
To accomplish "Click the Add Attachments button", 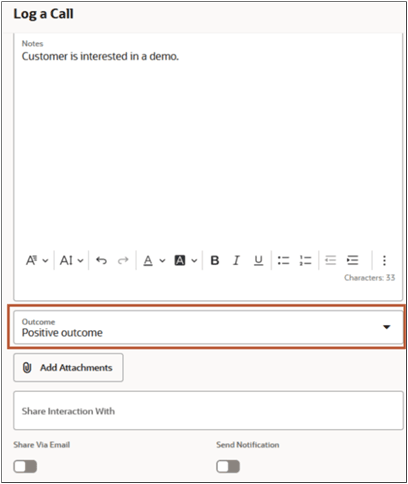I will point(68,368).
